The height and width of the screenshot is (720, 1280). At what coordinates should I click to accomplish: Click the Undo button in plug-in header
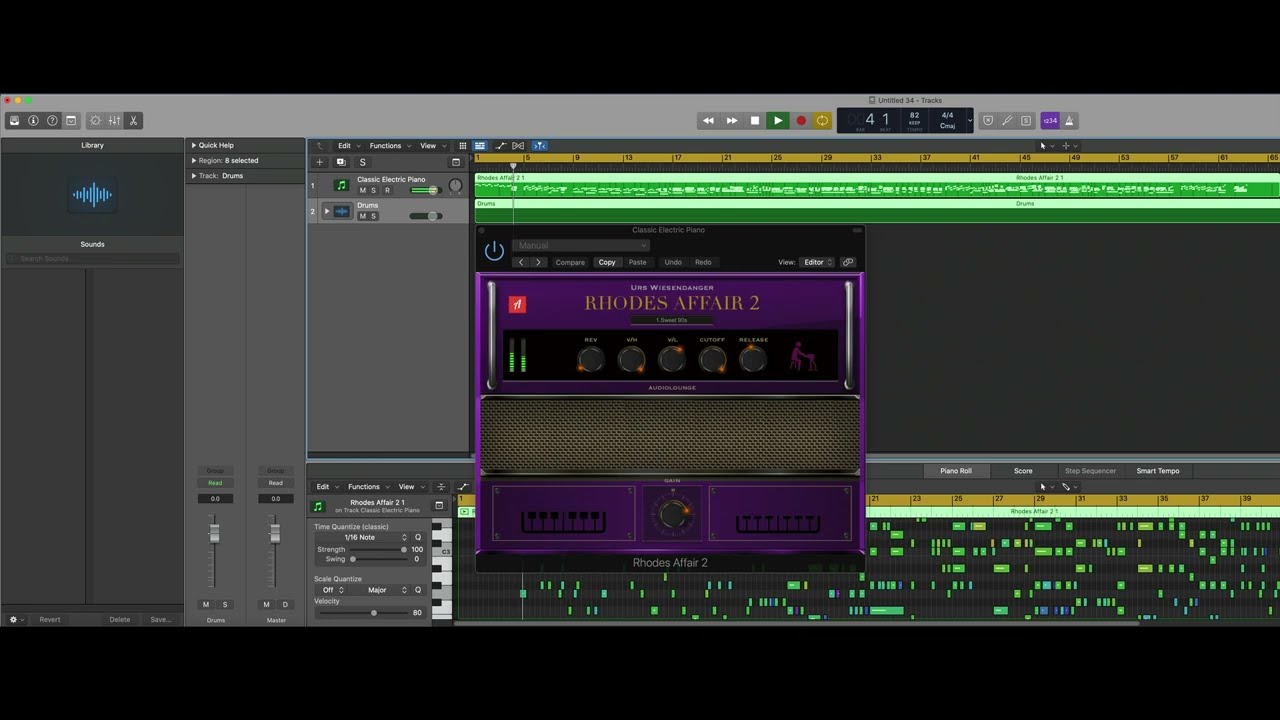pyautogui.click(x=673, y=262)
